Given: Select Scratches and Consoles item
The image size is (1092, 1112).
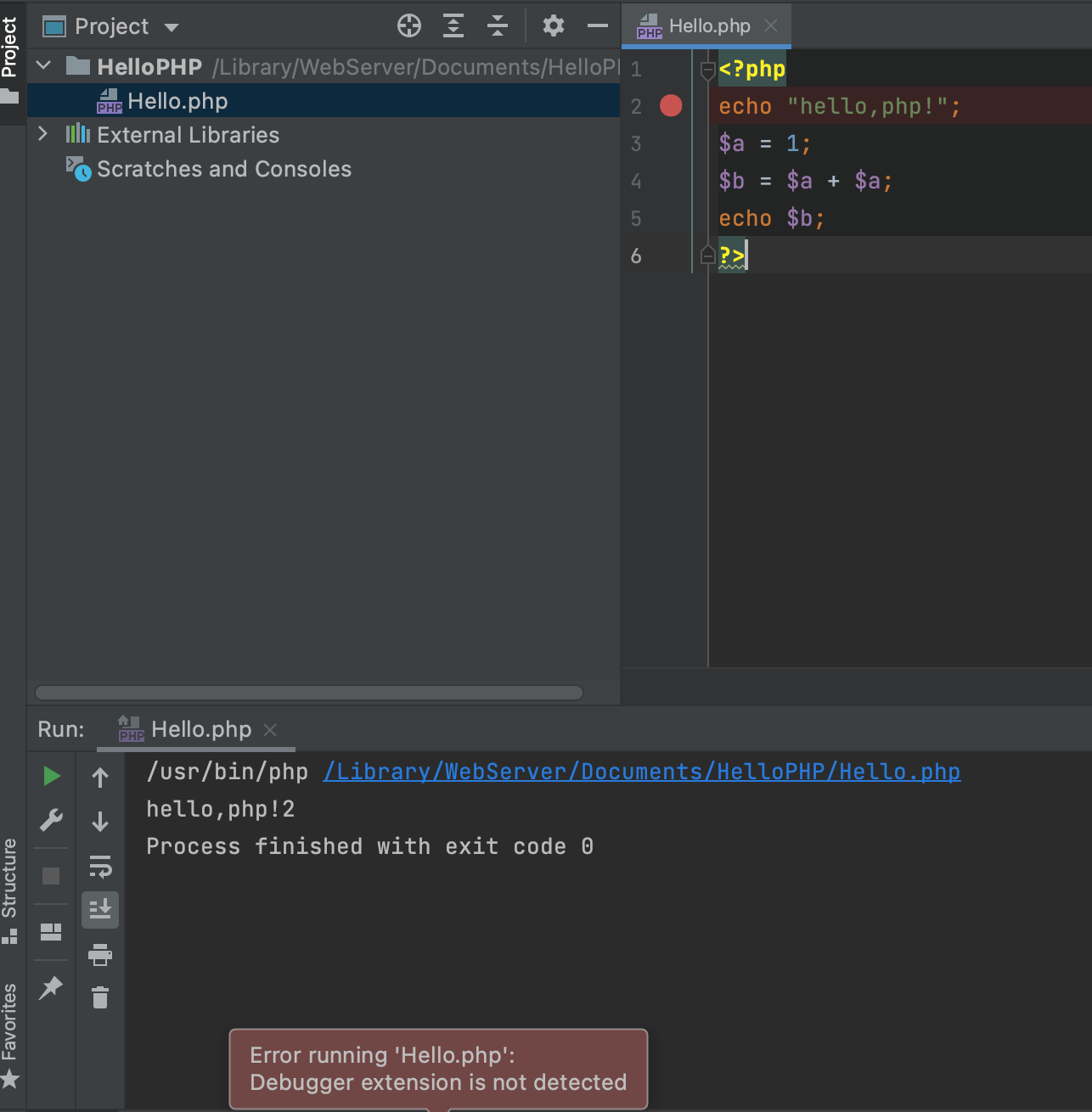Looking at the screenshot, I should click(224, 169).
